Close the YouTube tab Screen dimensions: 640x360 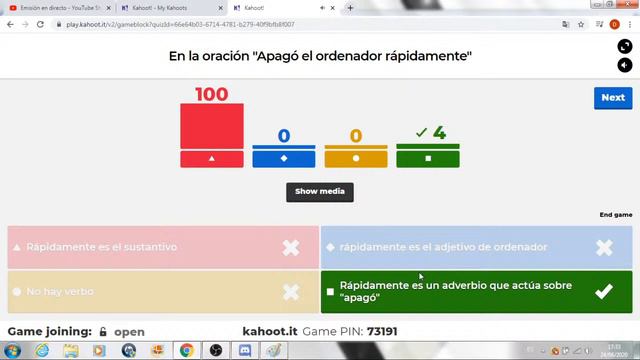pyautogui.click(x=109, y=8)
